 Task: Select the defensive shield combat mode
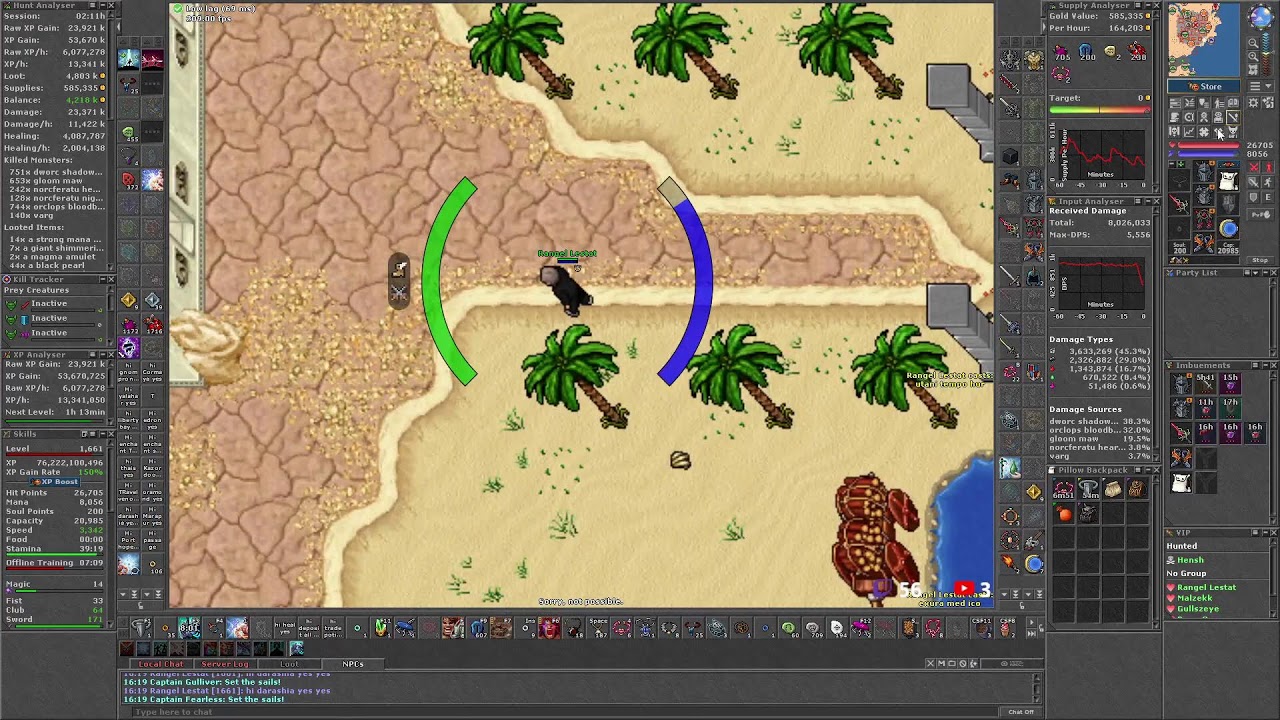1254,197
